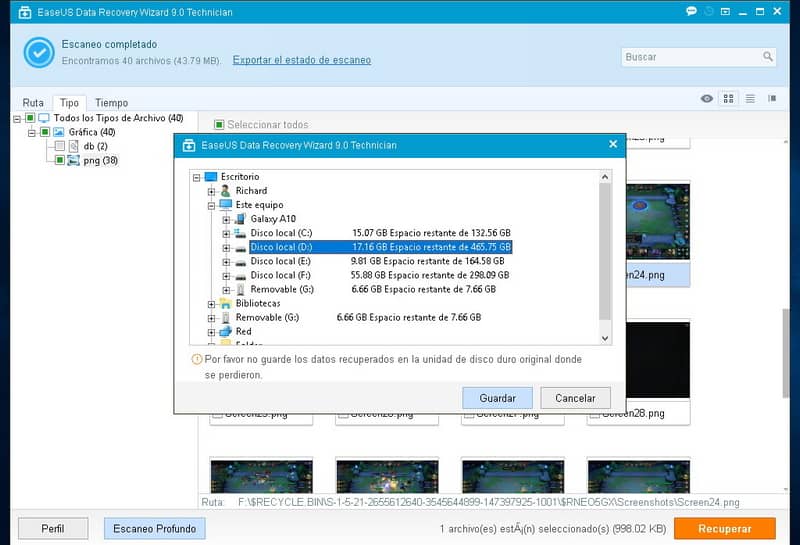Click the main results vertical scrollbar
800x545 pixels.
[x=786, y=353]
